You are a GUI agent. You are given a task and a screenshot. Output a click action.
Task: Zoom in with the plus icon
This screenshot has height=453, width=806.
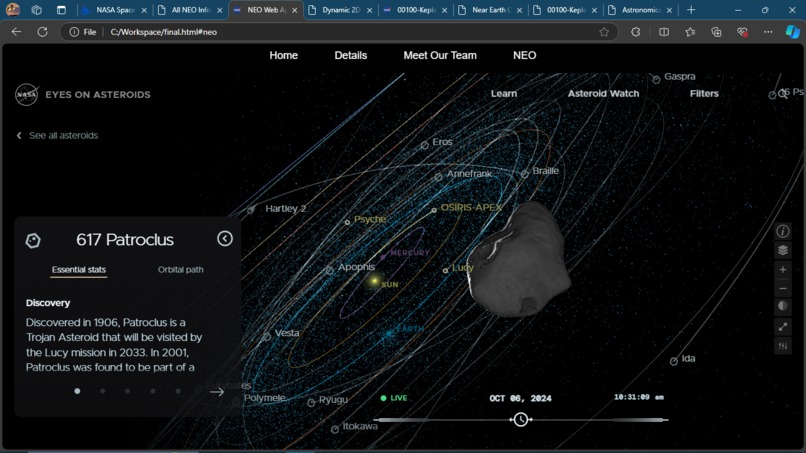[x=782, y=269]
